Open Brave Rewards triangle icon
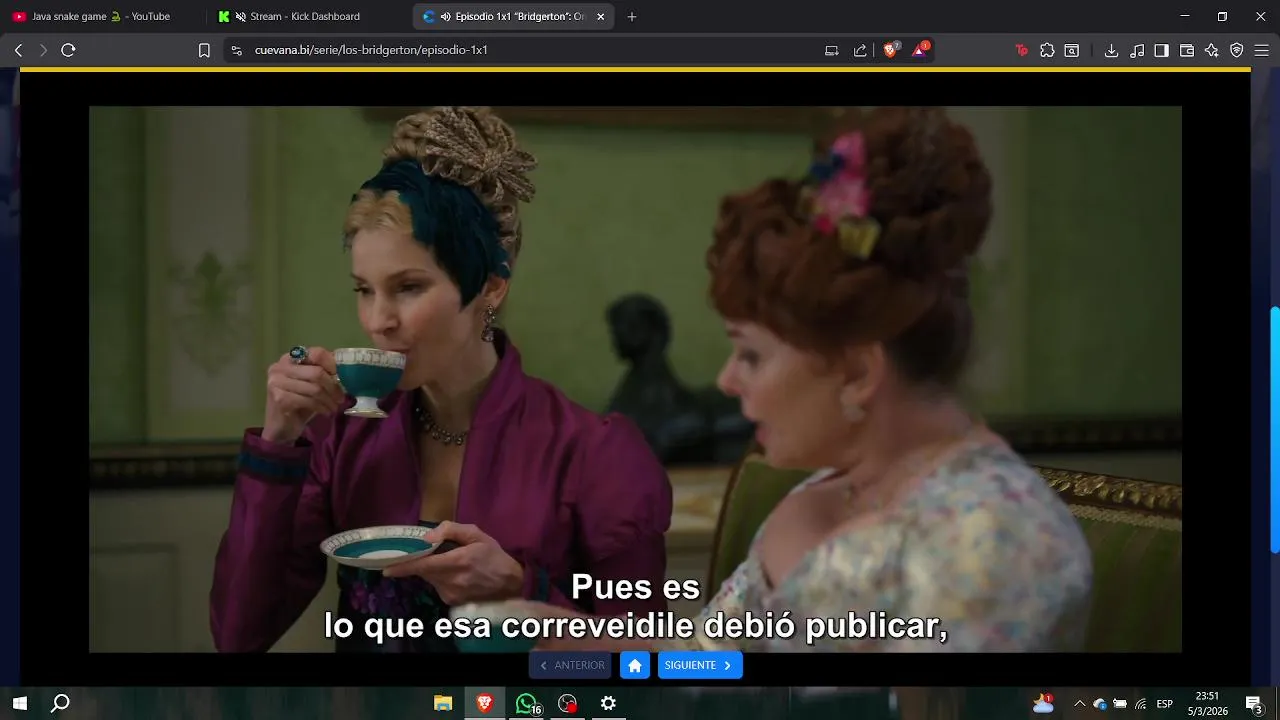The width and height of the screenshot is (1280, 720). click(x=920, y=50)
